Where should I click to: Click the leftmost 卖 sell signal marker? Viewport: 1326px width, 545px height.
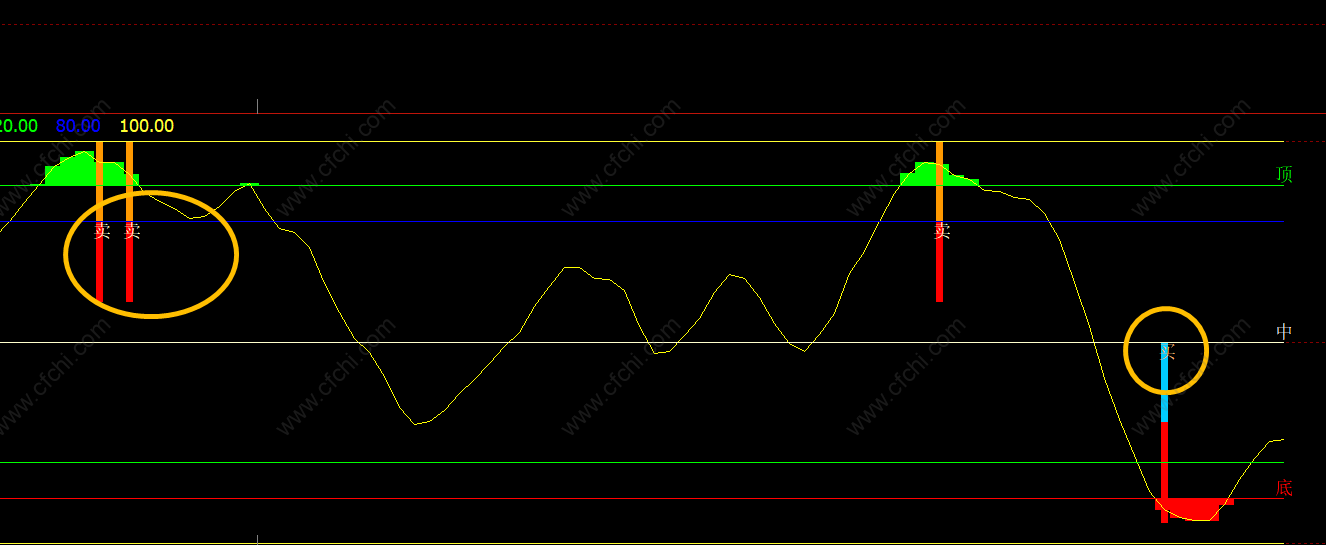click(x=101, y=231)
